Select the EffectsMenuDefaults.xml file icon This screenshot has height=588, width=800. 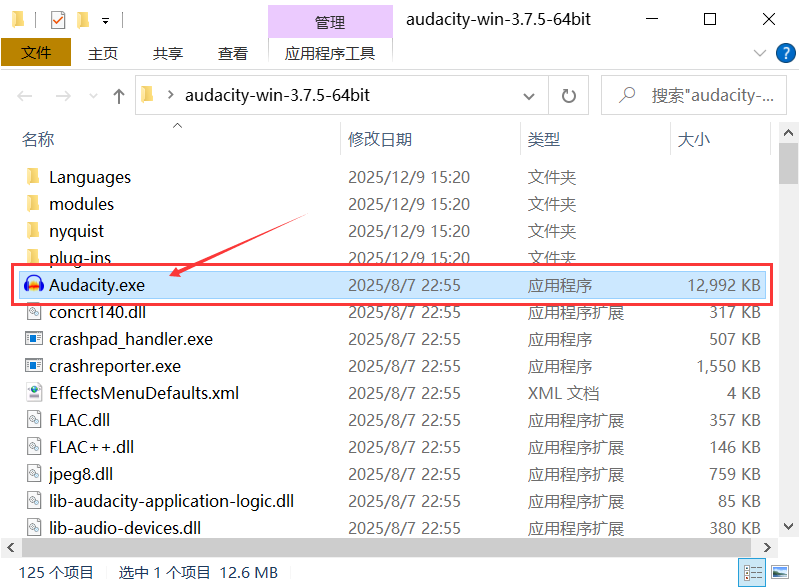click(x=34, y=393)
